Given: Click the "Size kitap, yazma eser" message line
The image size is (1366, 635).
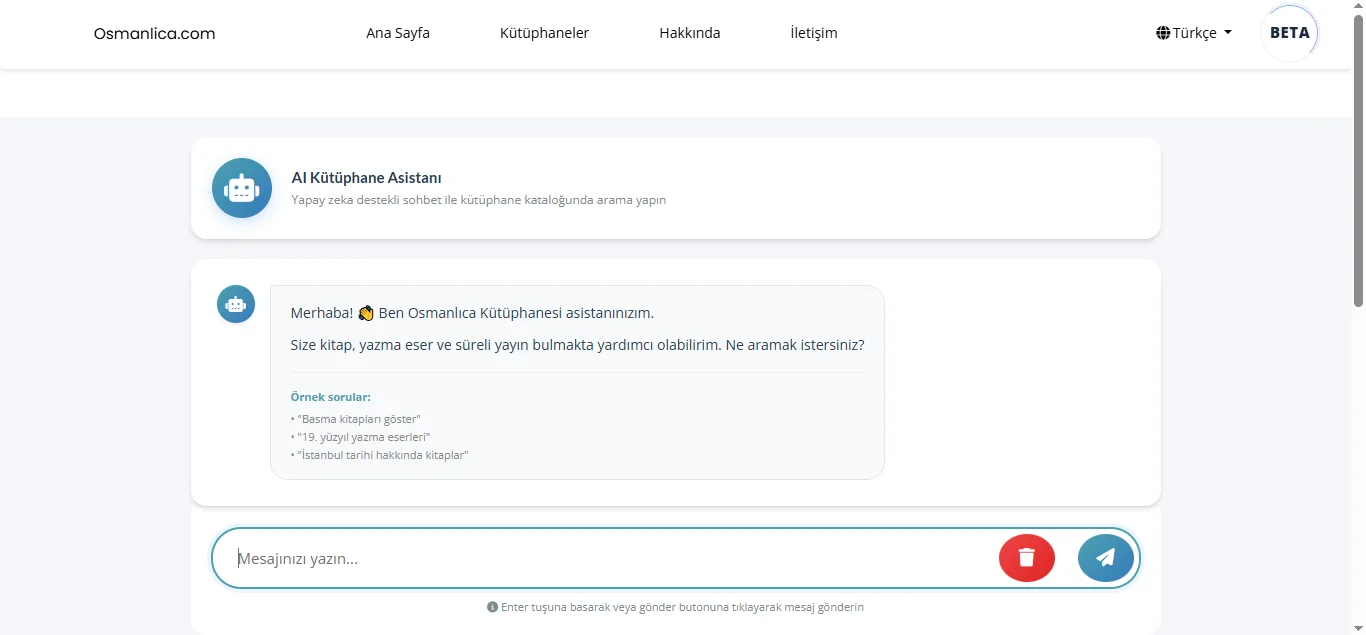Looking at the screenshot, I should click(x=578, y=345).
